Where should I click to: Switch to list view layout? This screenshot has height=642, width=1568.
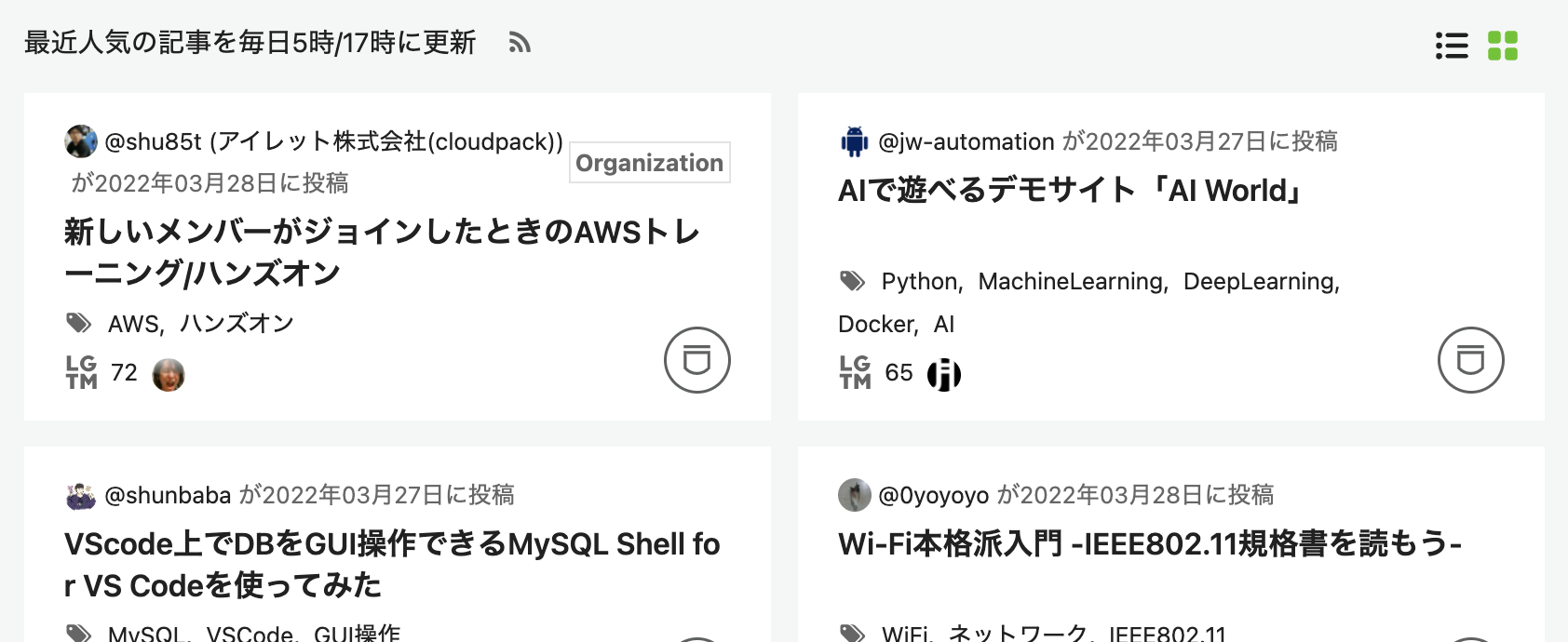coord(1452,46)
